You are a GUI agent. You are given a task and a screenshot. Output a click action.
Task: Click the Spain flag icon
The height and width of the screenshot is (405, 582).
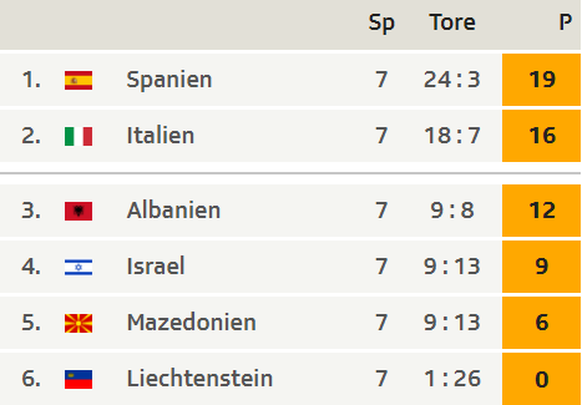(78, 80)
